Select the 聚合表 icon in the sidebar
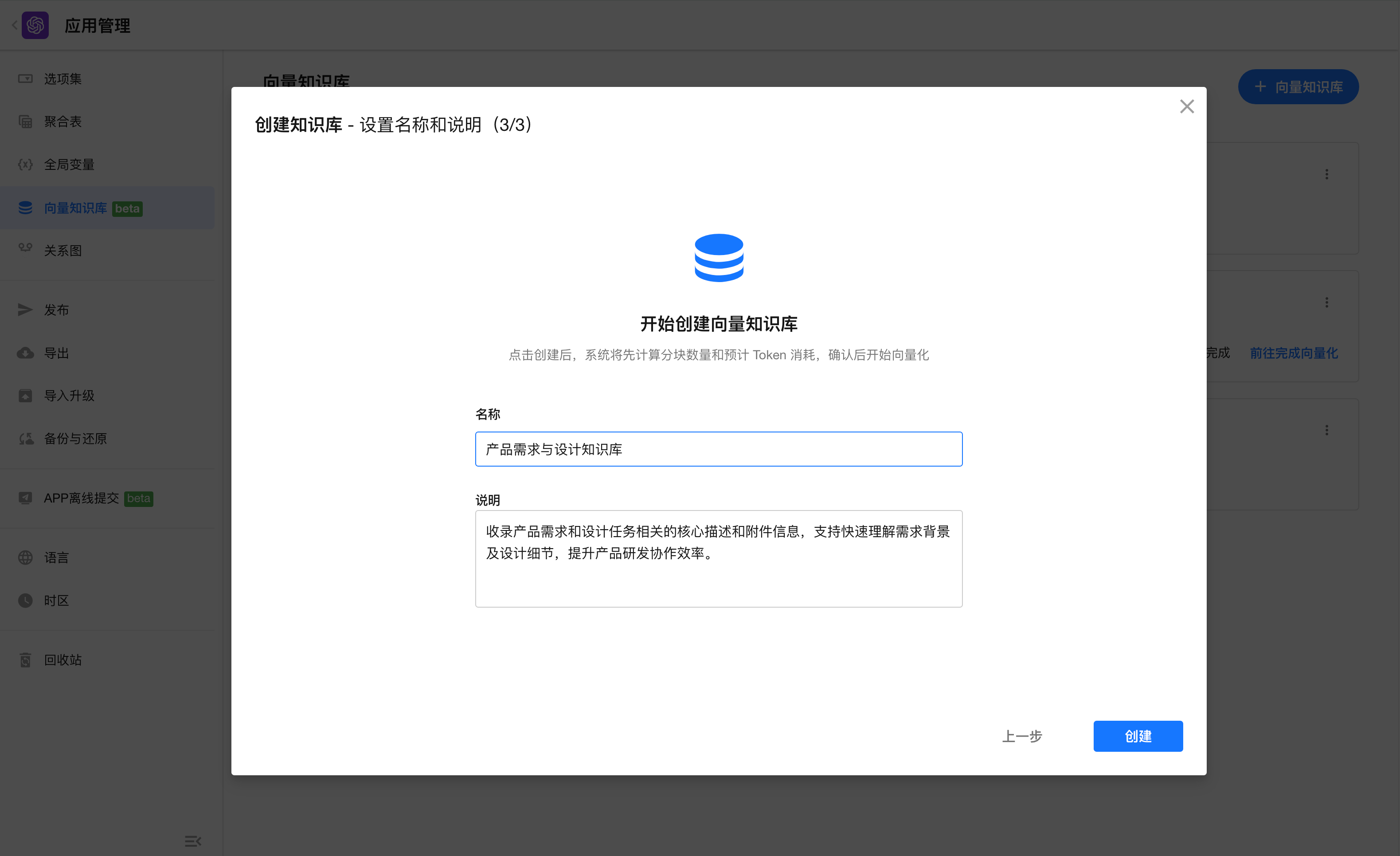 (x=25, y=122)
